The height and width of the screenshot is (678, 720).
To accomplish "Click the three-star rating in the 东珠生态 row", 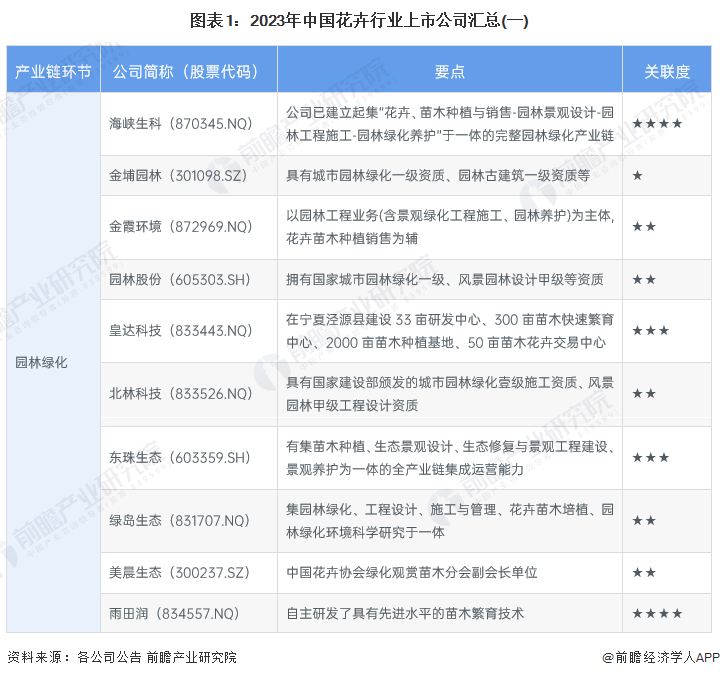I will [x=651, y=457].
